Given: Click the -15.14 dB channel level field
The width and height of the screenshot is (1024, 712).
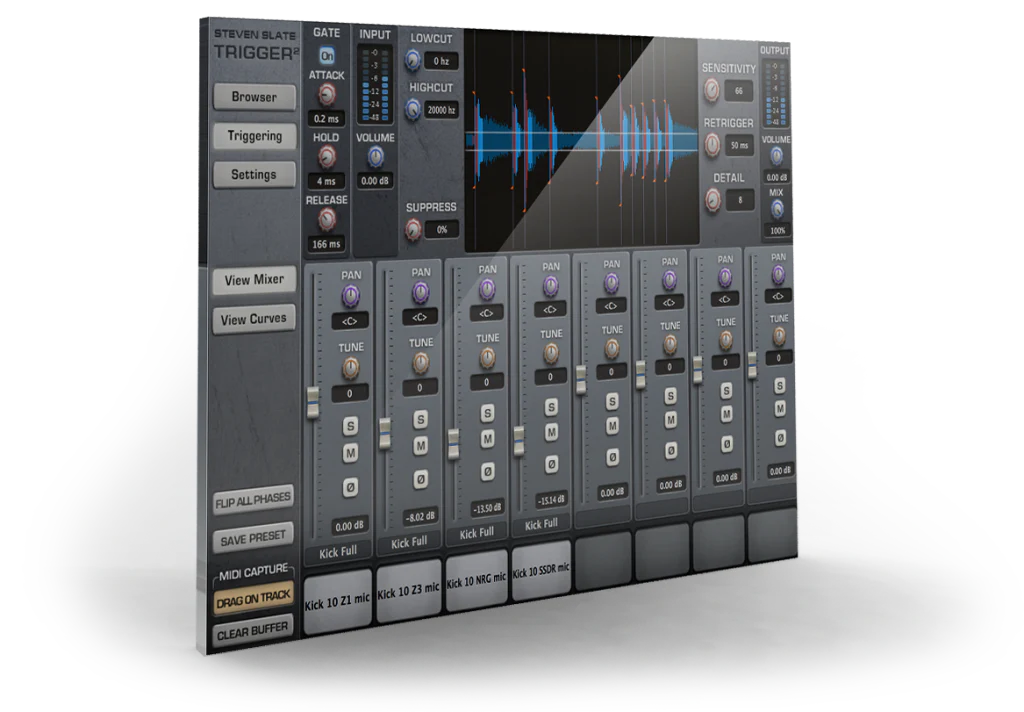Looking at the screenshot, I should (551, 501).
